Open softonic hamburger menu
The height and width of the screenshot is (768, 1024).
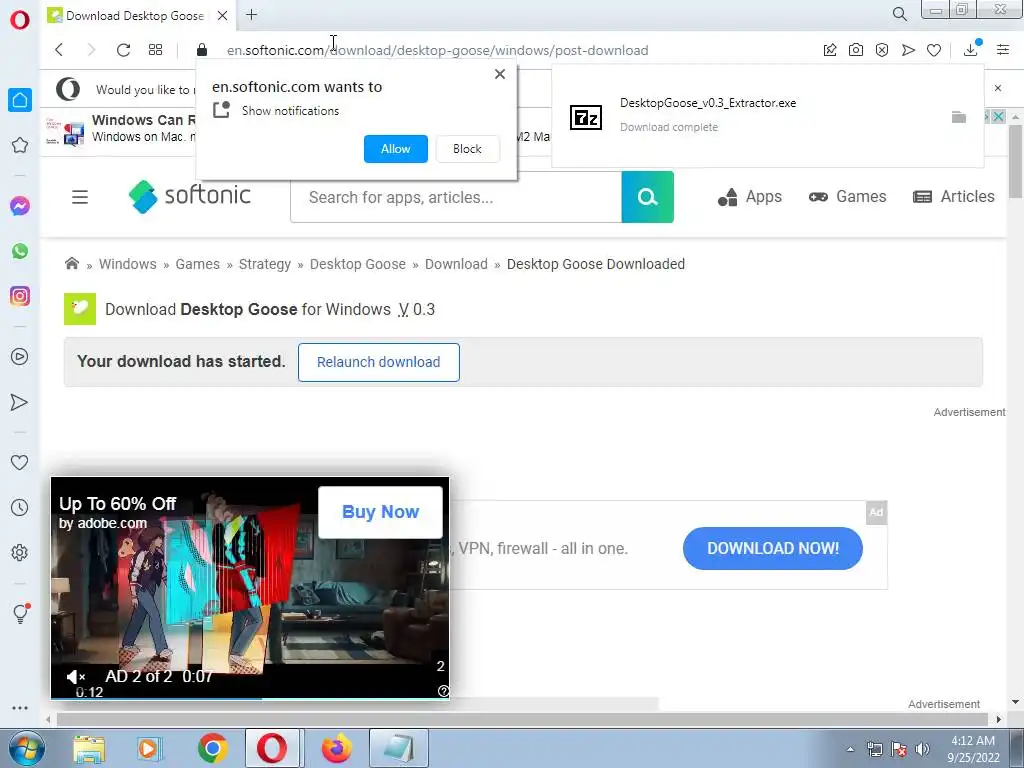(x=80, y=197)
